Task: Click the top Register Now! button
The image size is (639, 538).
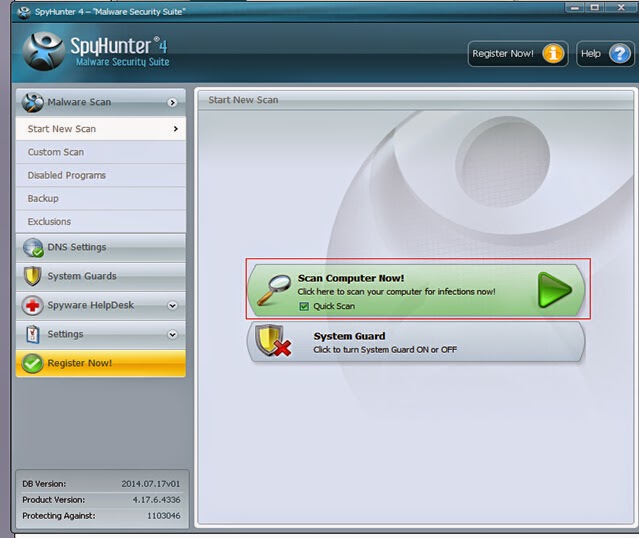Action: [518, 53]
